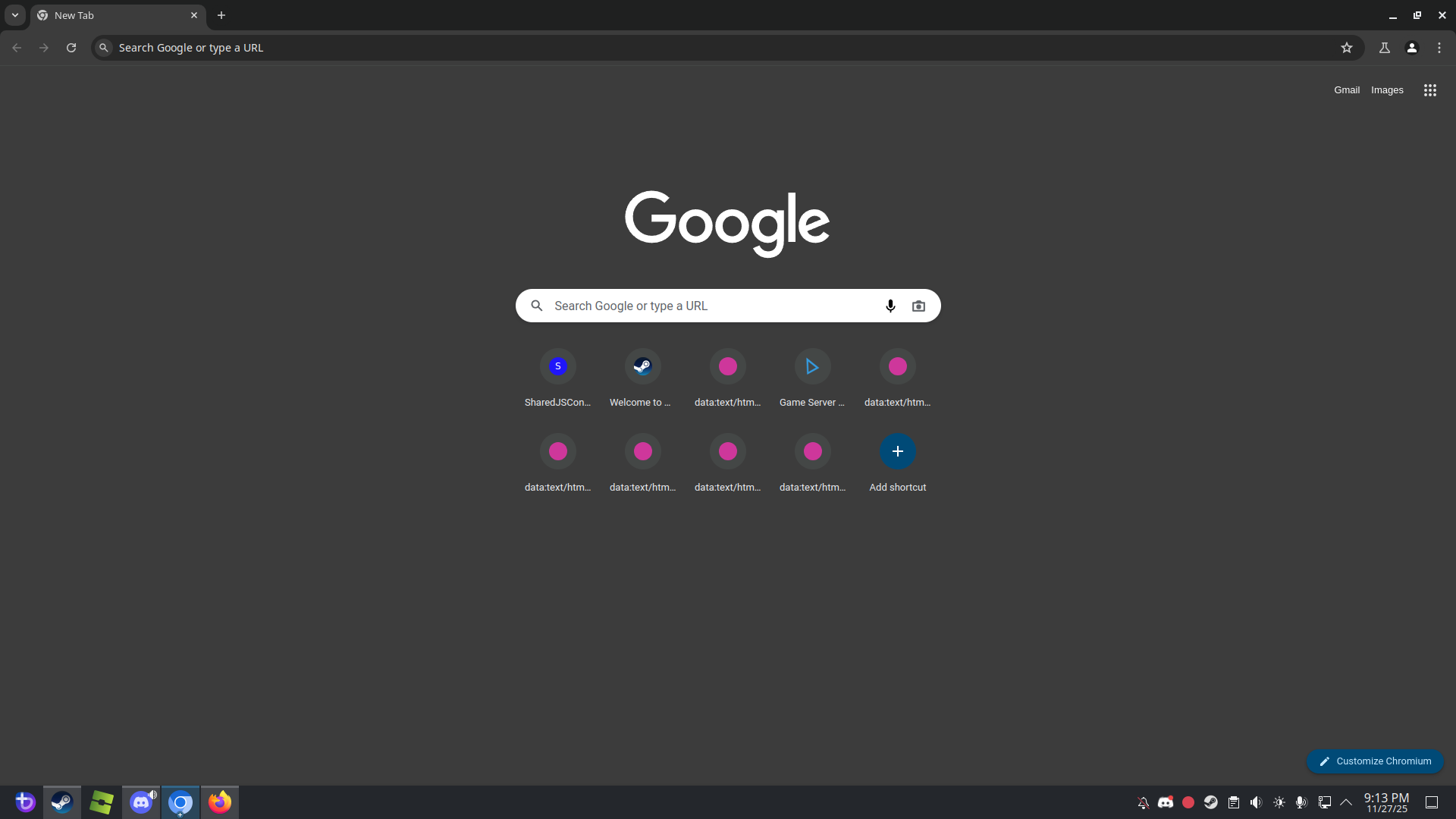Open the SharedJSCon shortcut tile
Viewport: 1456px width, 819px height.
[x=557, y=367]
